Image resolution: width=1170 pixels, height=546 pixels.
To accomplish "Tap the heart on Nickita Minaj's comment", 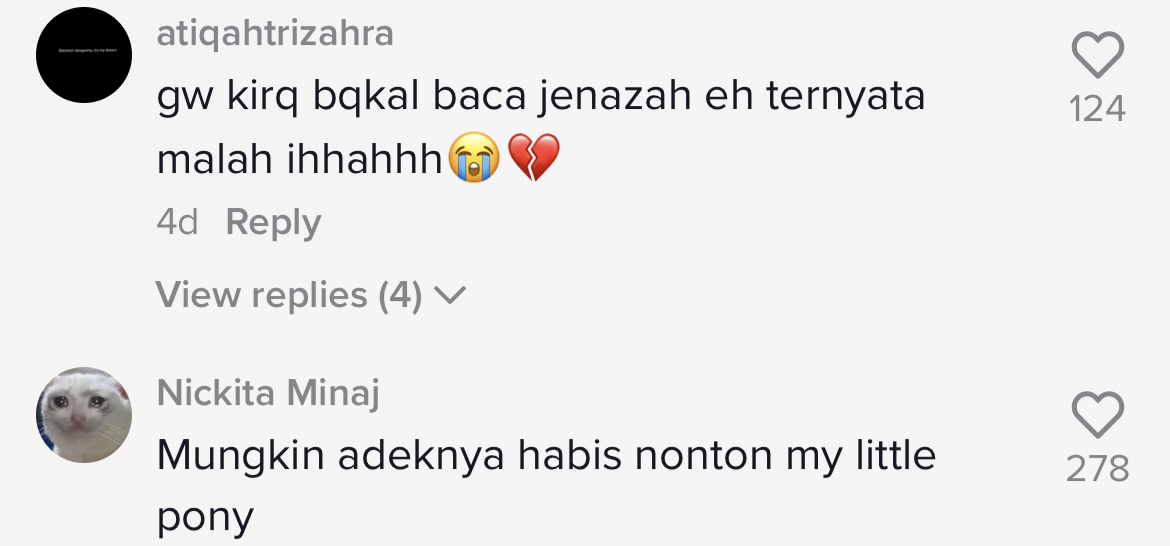I will [x=1097, y=415].
